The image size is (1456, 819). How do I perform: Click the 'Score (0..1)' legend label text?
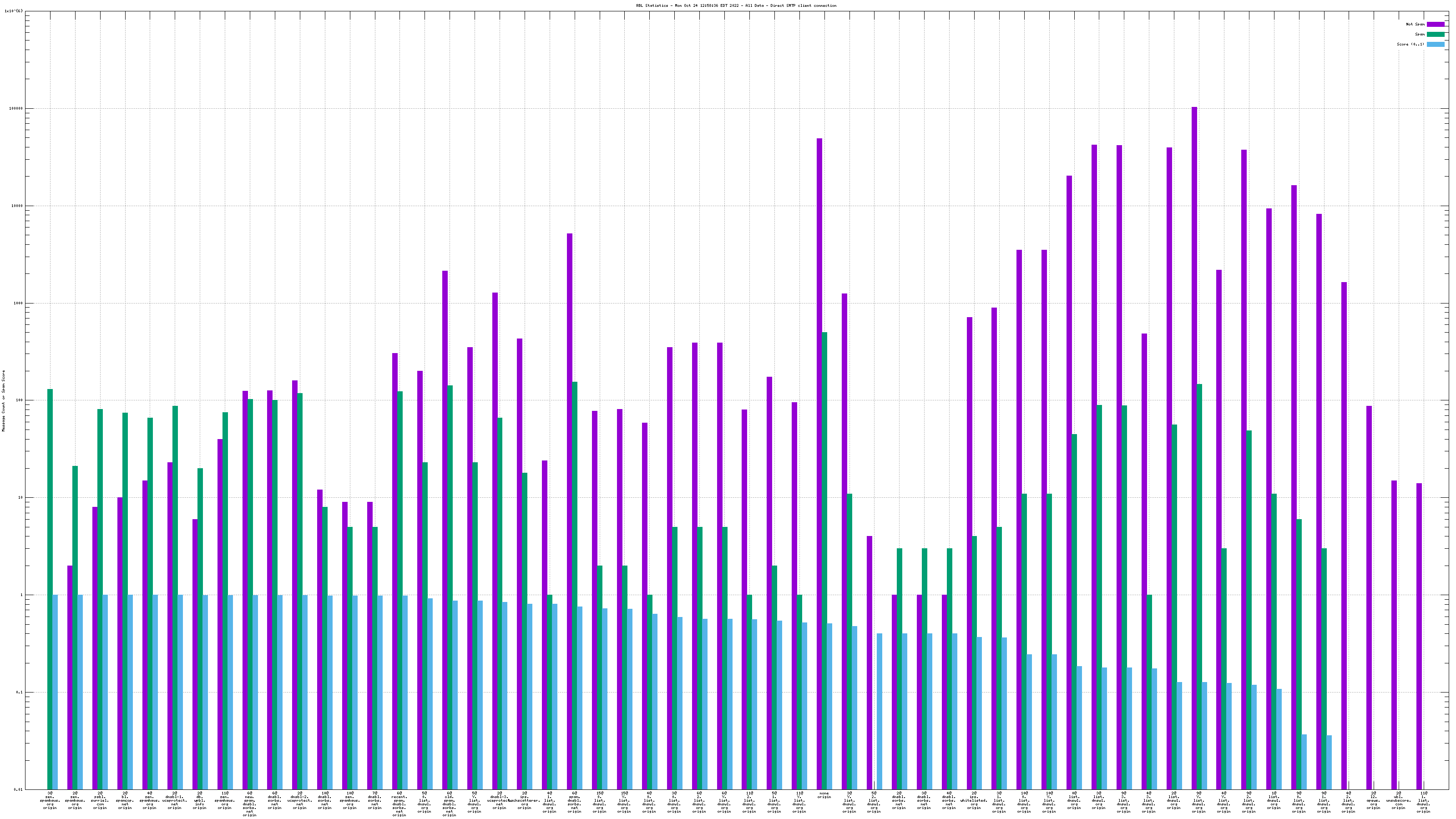(1410, 44)
